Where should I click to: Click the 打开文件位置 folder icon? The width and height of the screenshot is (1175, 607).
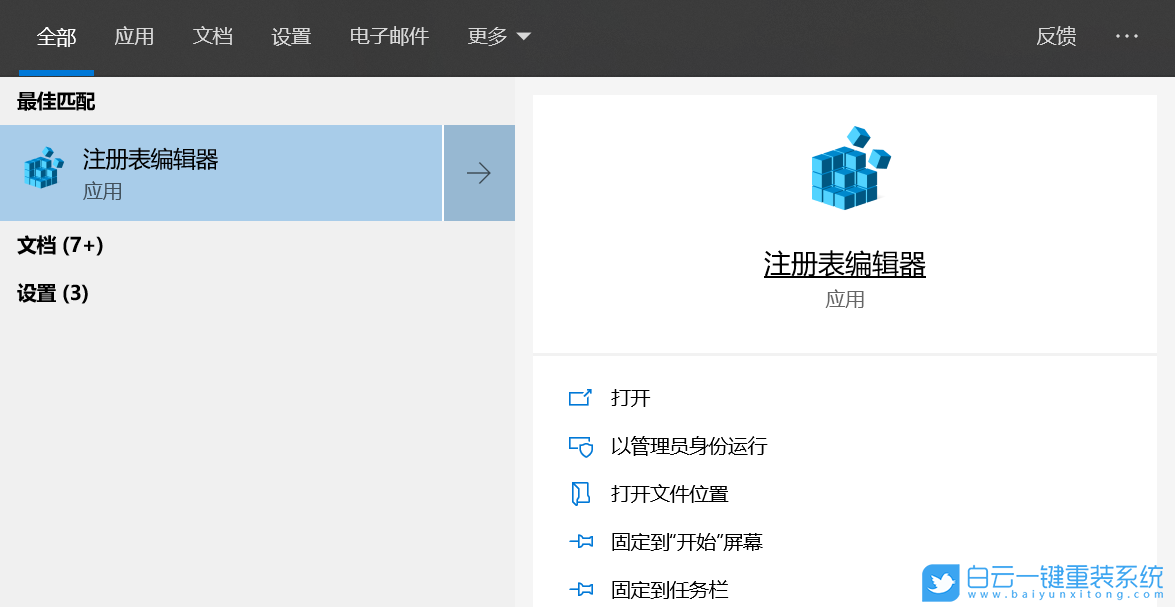(x=581, y=493)
